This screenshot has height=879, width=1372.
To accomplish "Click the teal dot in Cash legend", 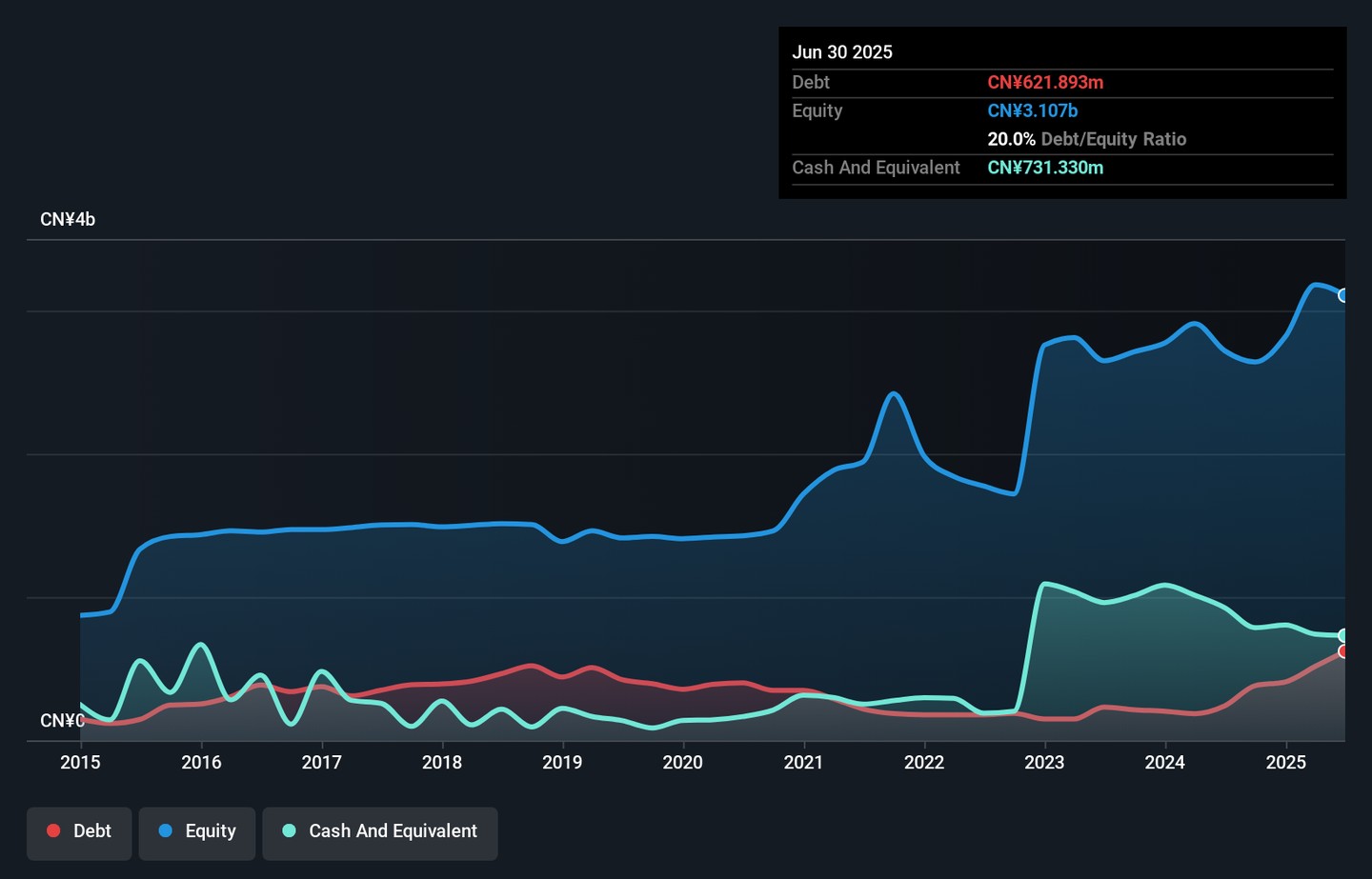I will click(x=290, y=831).
